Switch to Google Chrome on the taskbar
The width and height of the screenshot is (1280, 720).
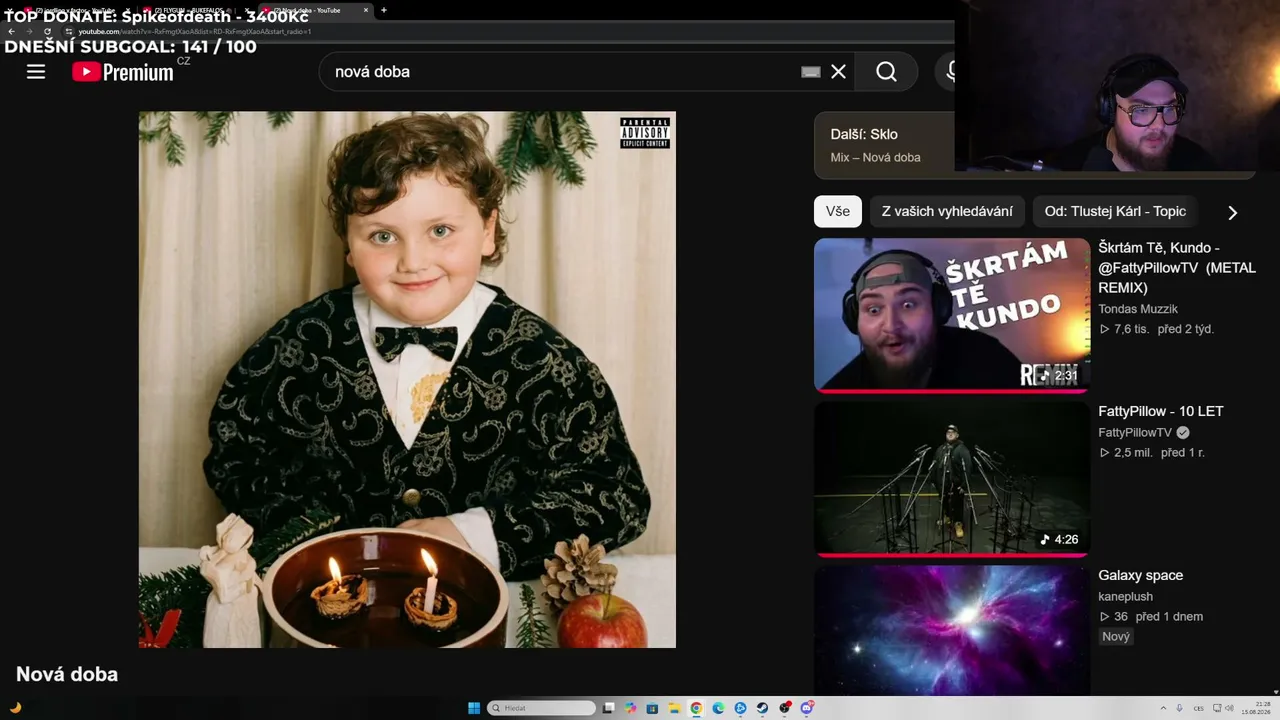(x=696, y=708)
